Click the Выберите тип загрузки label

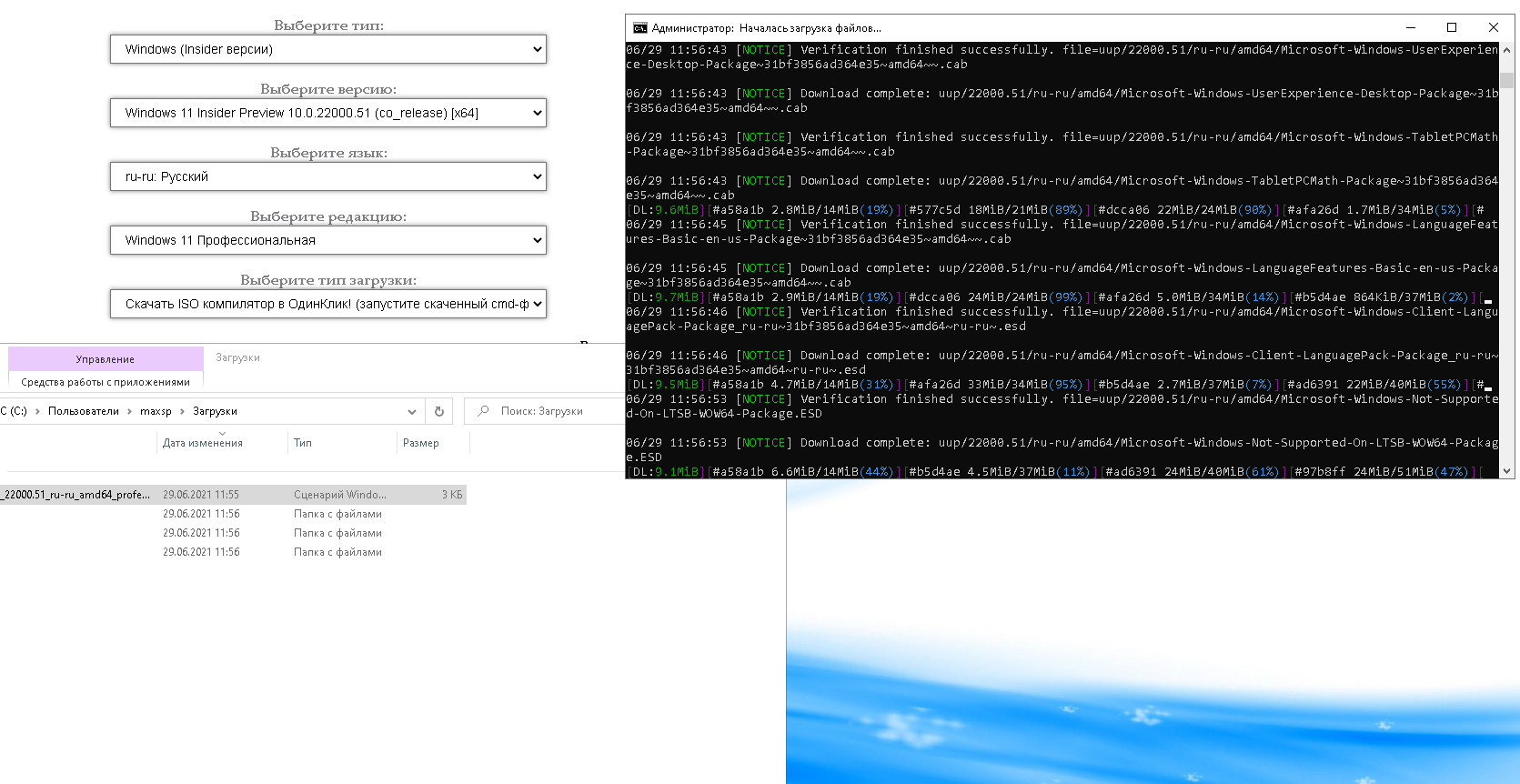click(x=328, y=280)
